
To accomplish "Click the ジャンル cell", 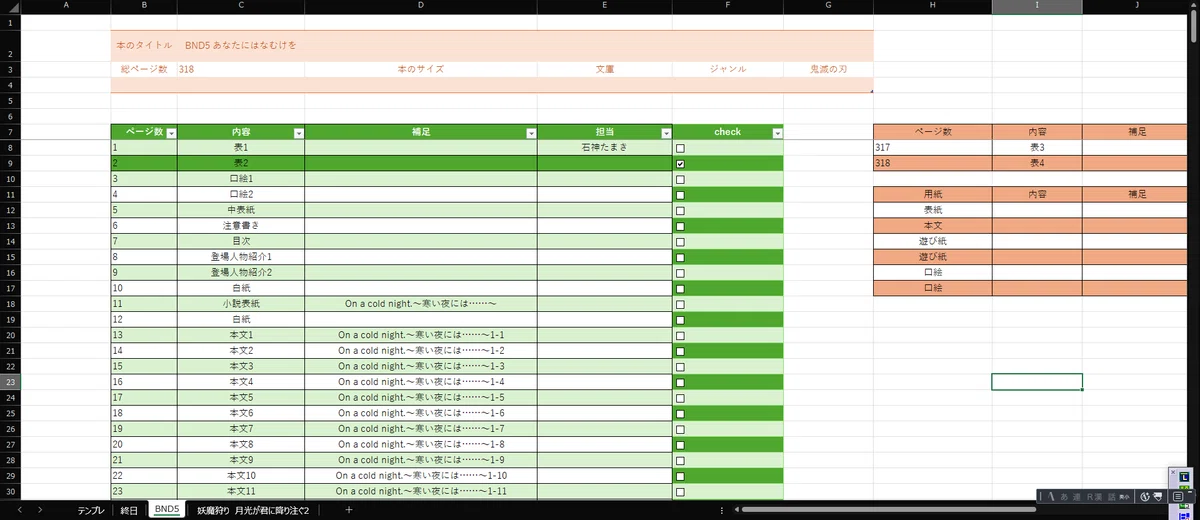I will 728,69.
